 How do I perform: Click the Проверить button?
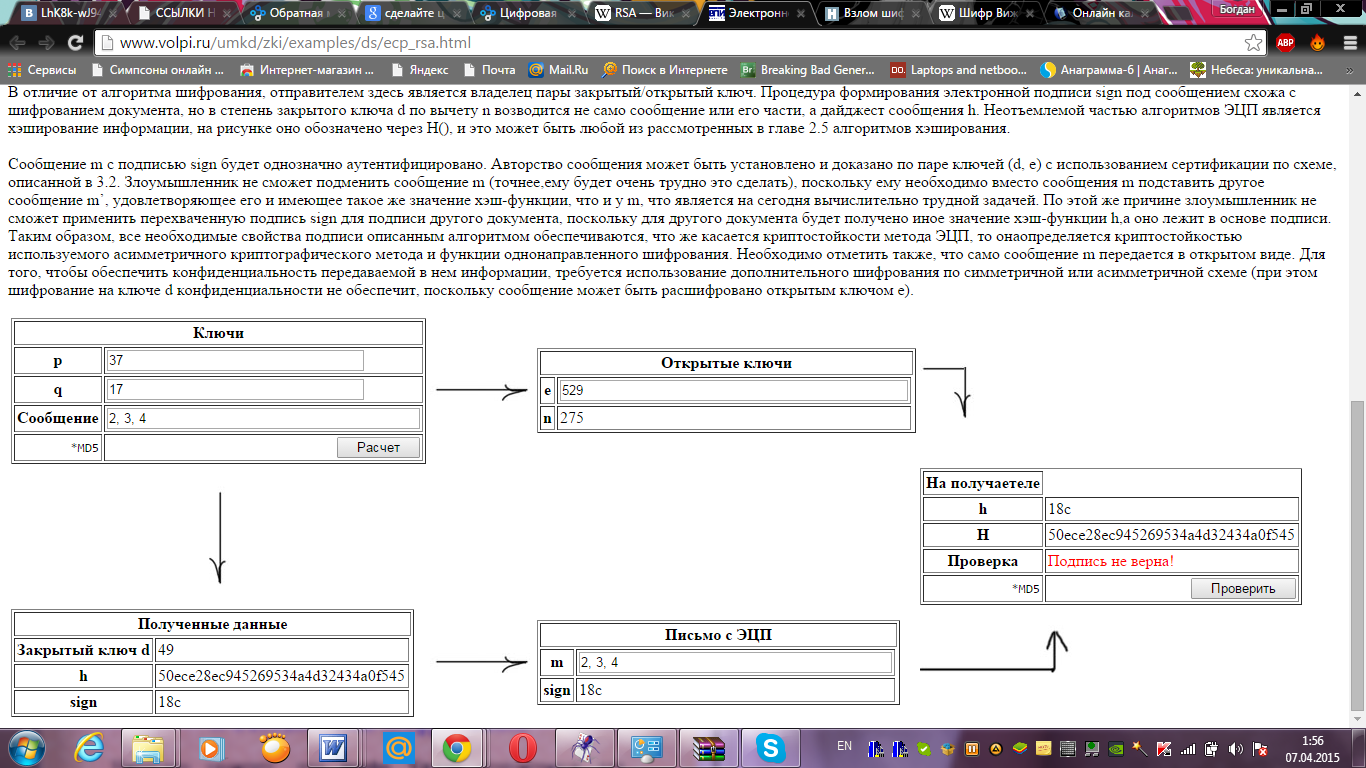point(1243,588)
